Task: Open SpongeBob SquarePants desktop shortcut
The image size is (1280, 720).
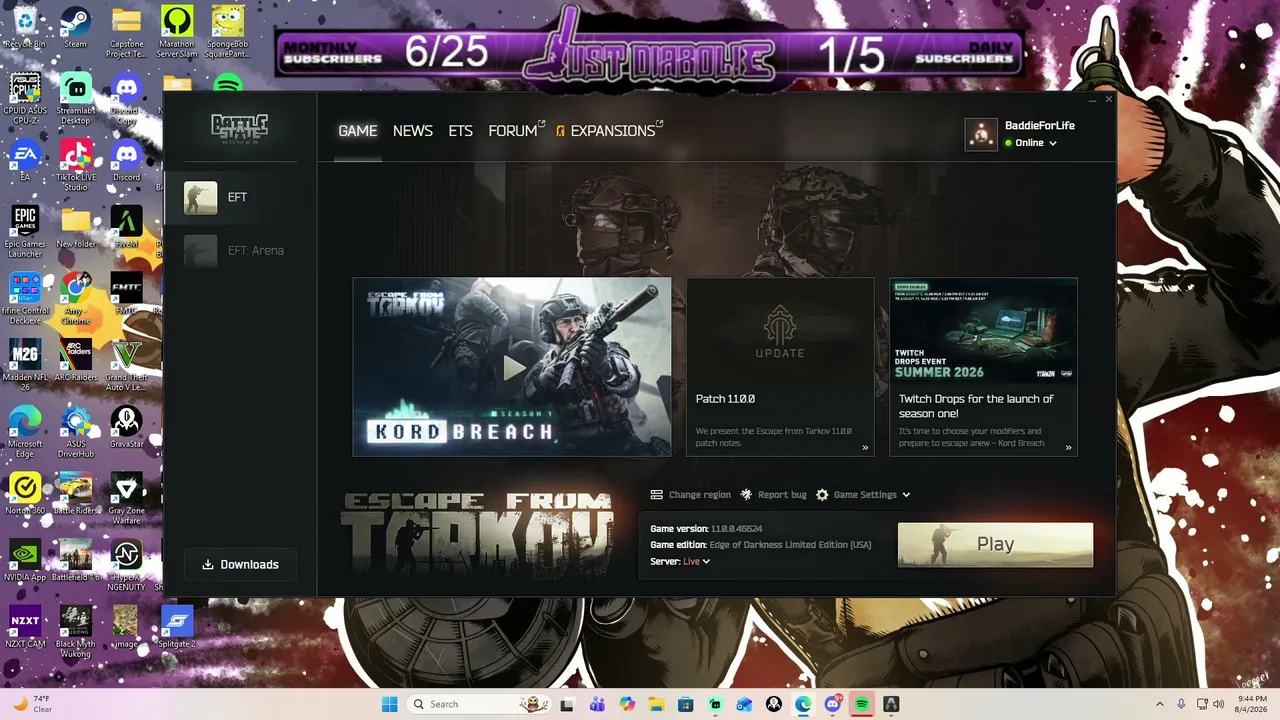Action: pos(227,32)
